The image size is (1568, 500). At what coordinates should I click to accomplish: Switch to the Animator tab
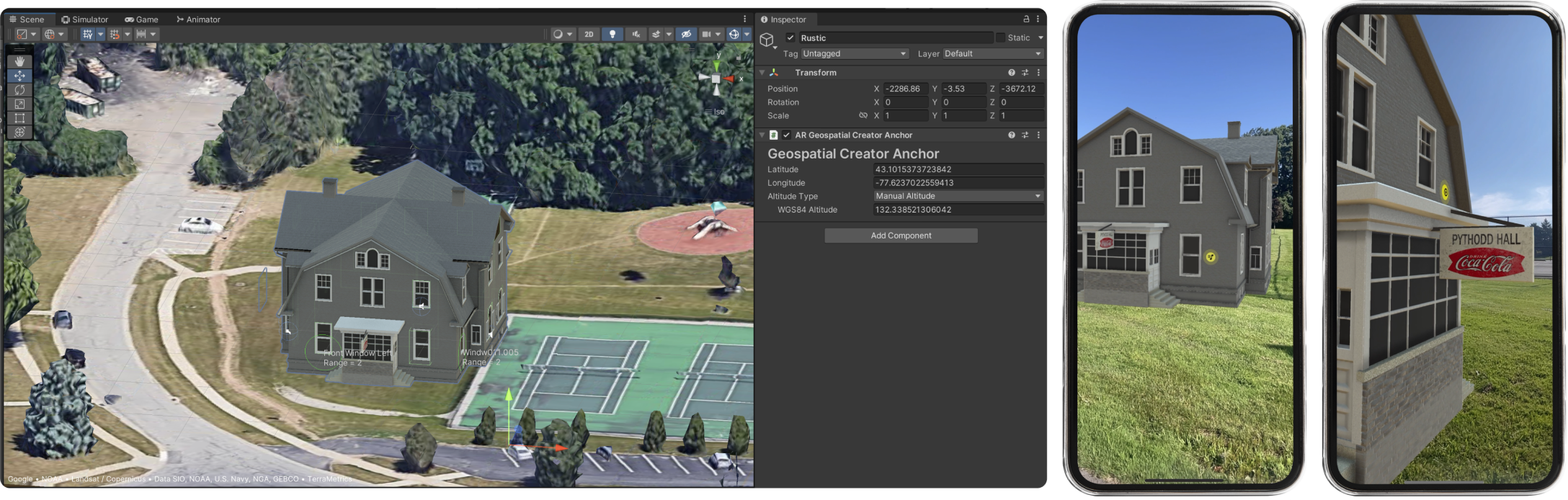coord(198,19)
